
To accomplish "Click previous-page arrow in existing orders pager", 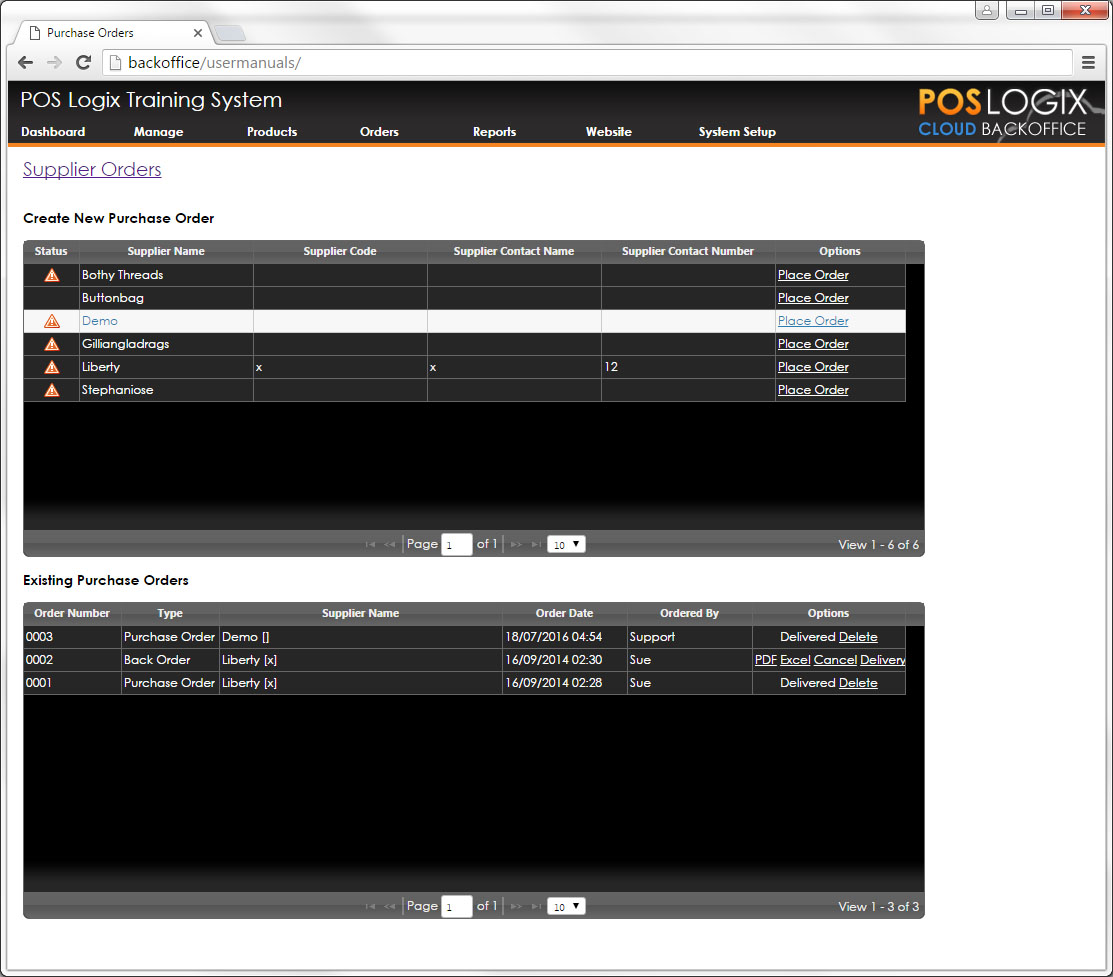I will pos(389,907).
